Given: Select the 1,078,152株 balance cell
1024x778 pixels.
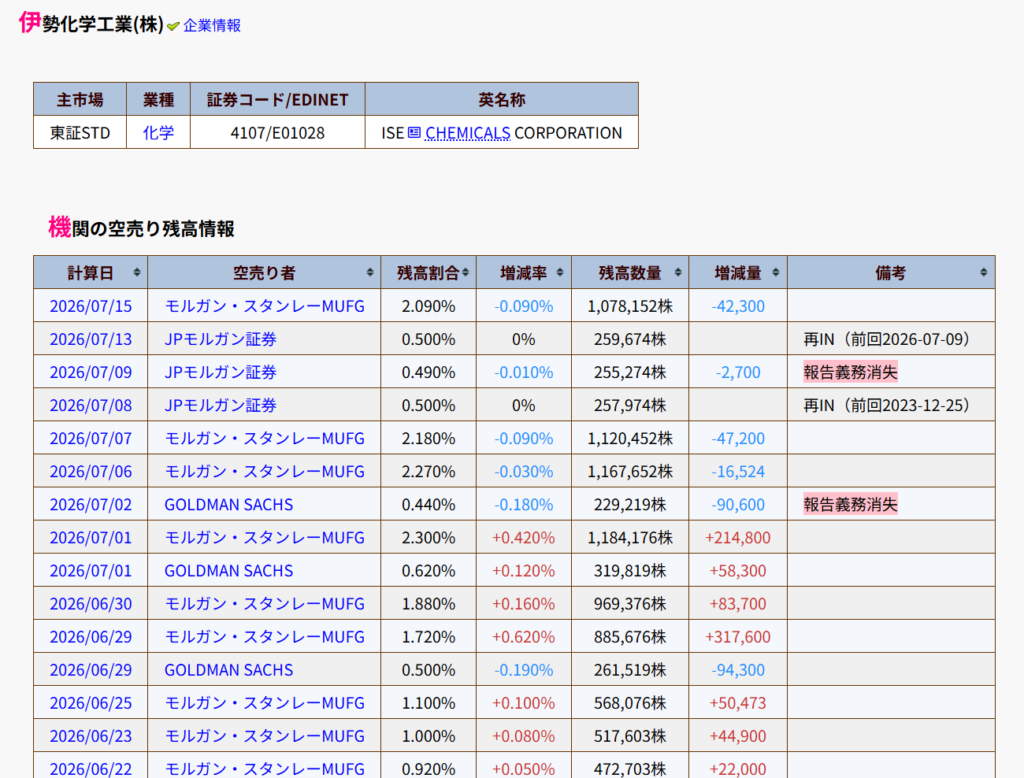Looking at the screenshot, I should (630, 306).
